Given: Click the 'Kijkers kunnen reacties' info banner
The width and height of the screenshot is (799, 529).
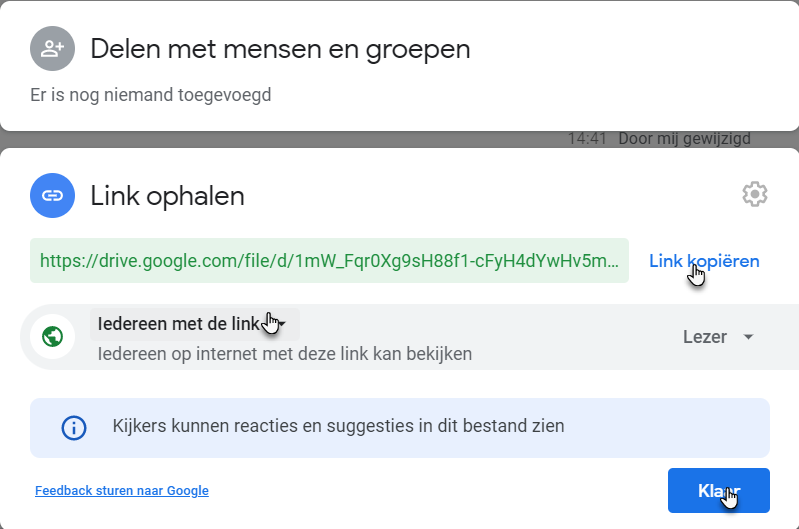Looking at the screenshot, I should pos(400,428).
